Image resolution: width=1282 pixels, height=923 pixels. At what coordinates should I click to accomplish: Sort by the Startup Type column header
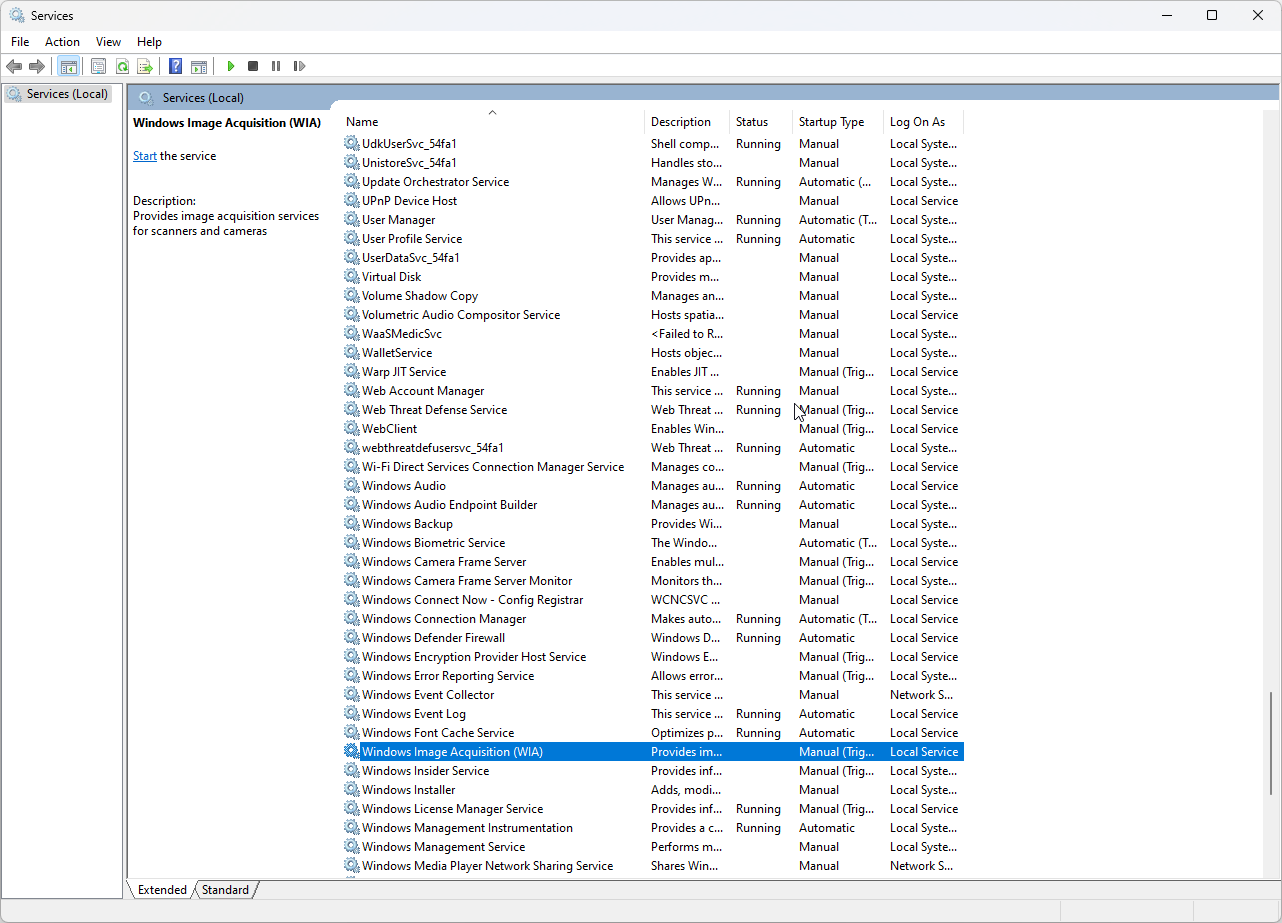pos(831,122)
